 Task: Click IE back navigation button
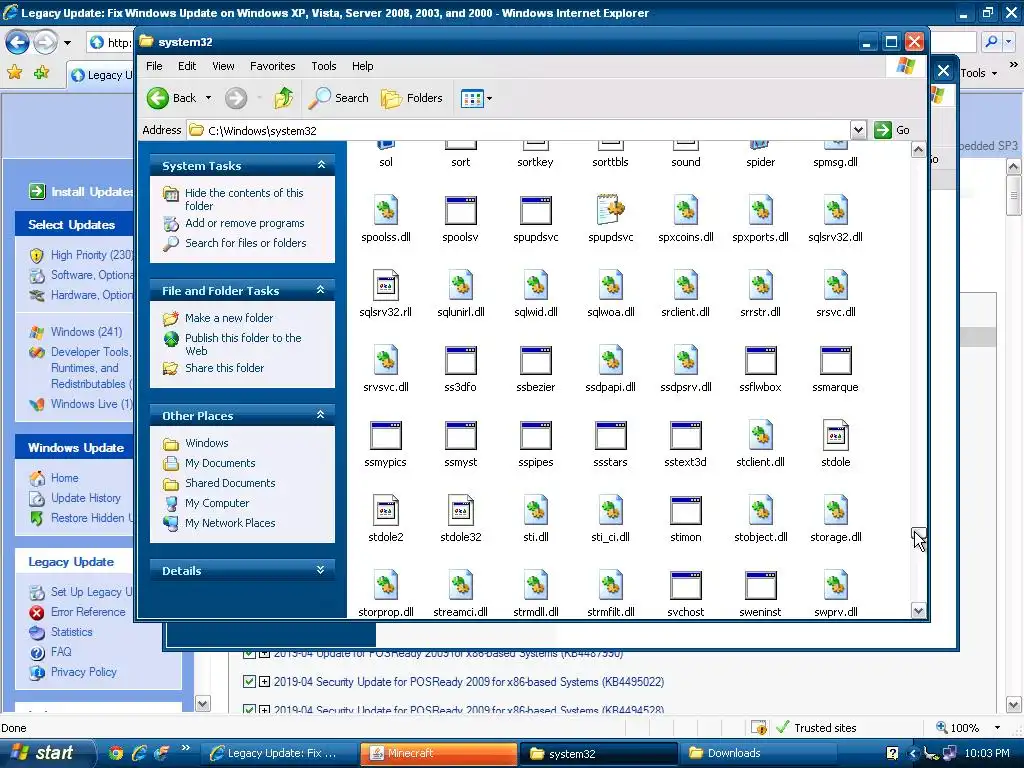(18, 43)
